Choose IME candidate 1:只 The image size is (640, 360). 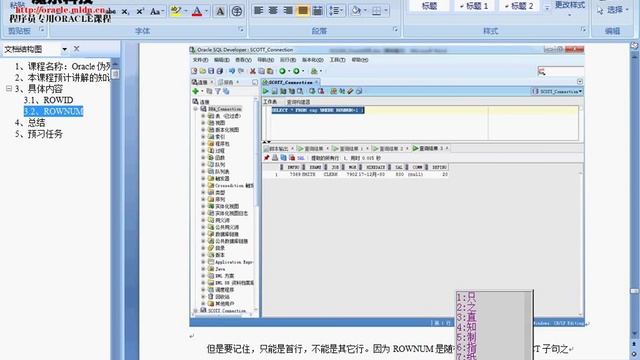coord(467,297)
